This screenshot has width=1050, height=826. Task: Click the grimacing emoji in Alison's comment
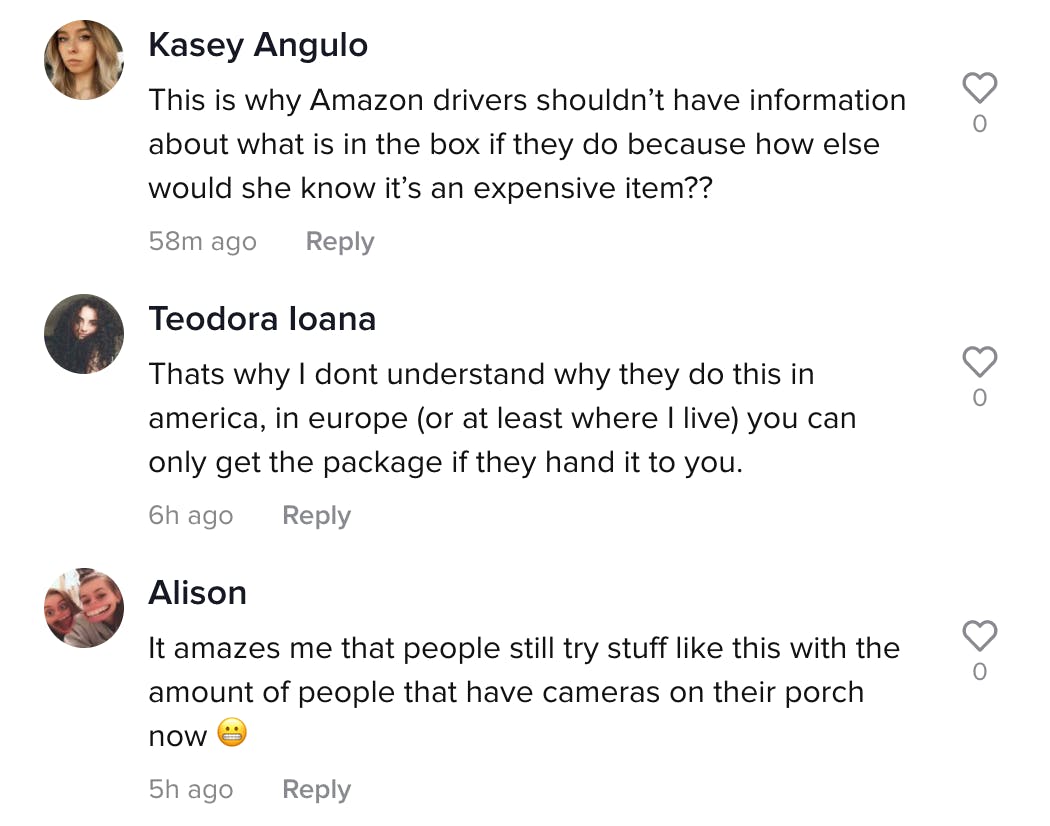click(x=232, y=733)
